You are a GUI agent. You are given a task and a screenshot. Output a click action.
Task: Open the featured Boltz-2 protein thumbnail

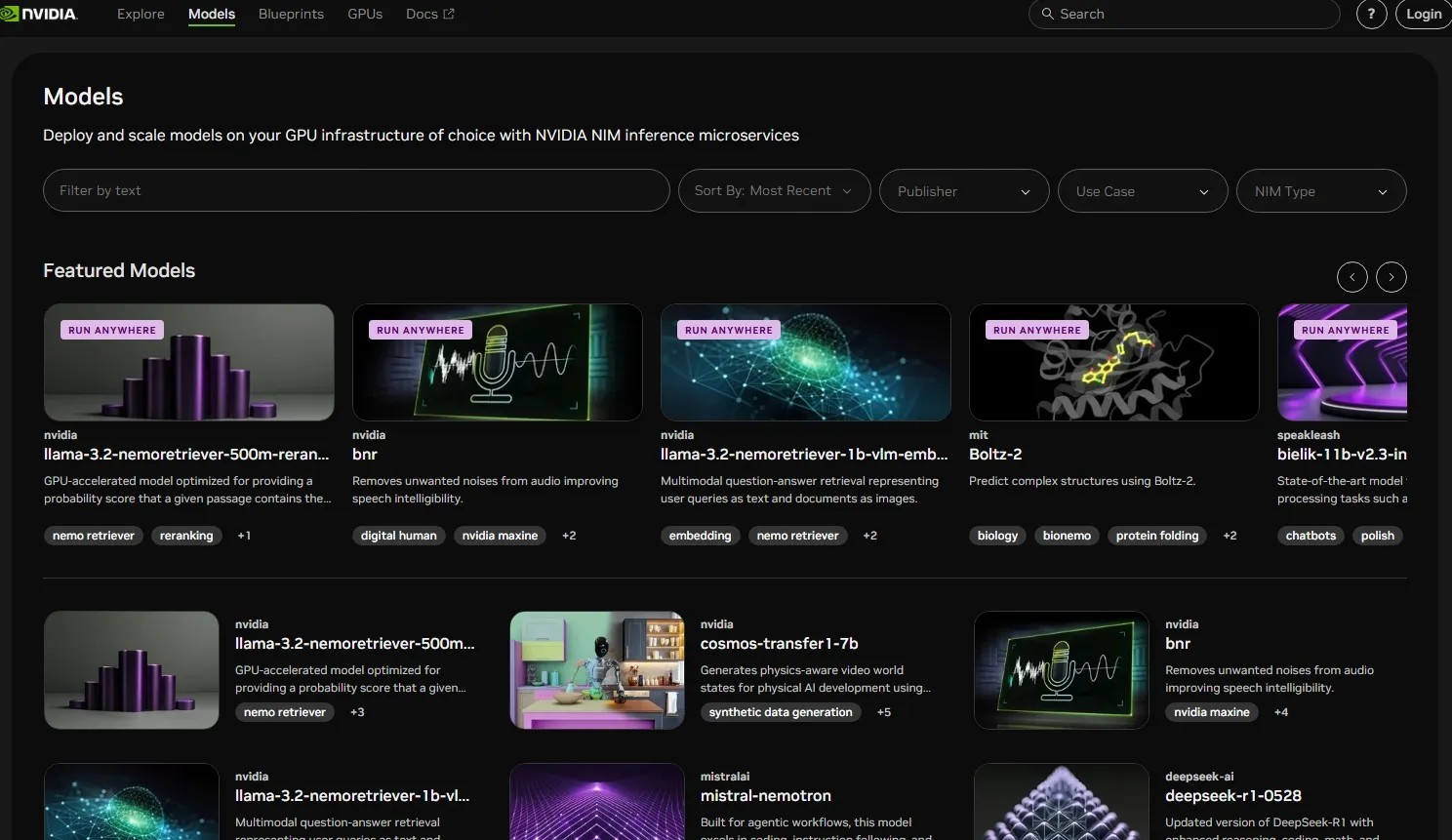[x=1114, y=363]
